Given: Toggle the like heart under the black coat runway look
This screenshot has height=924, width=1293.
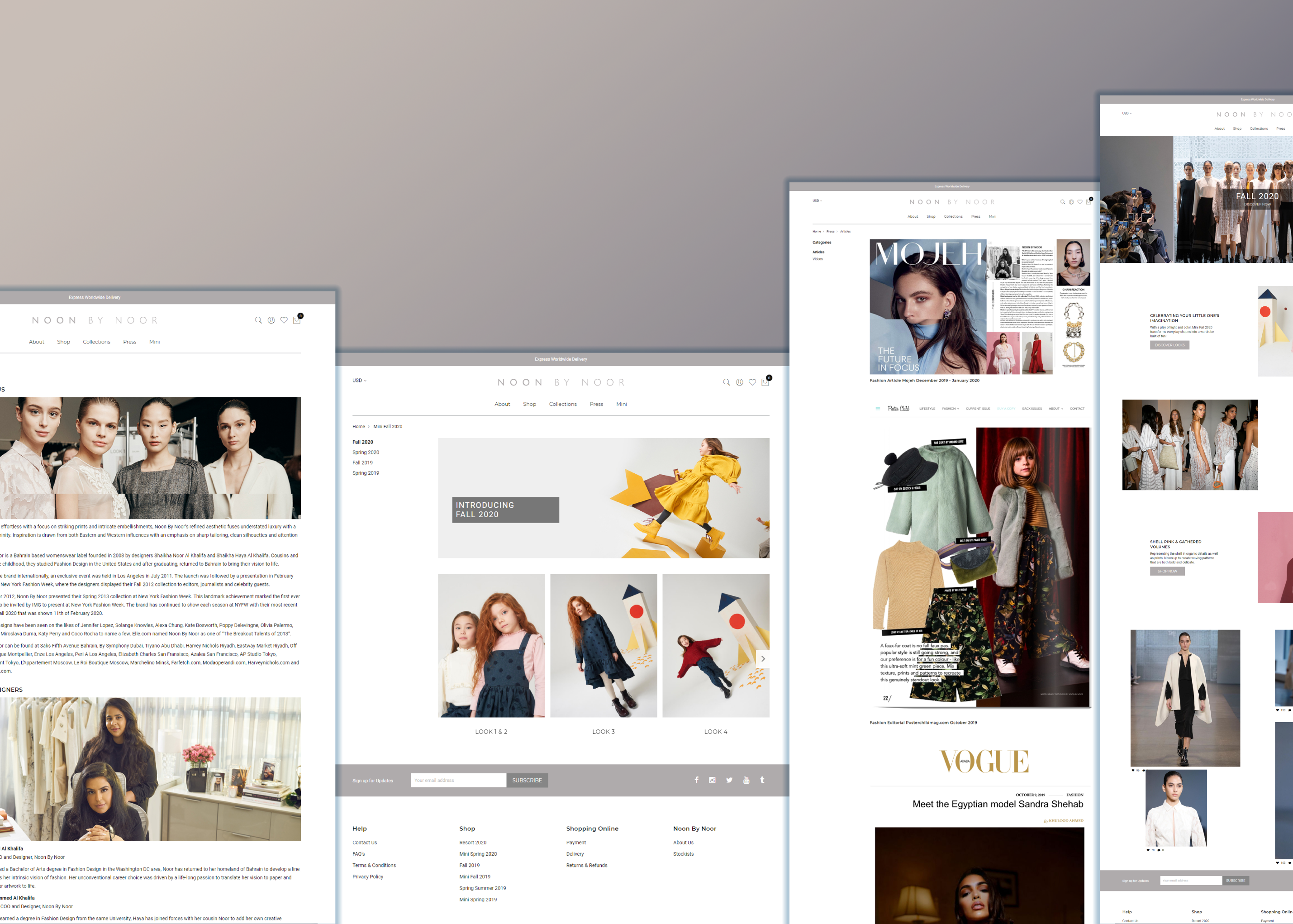Looking at the screenshot, I should pyautogui.click(x=1132, y=771).
